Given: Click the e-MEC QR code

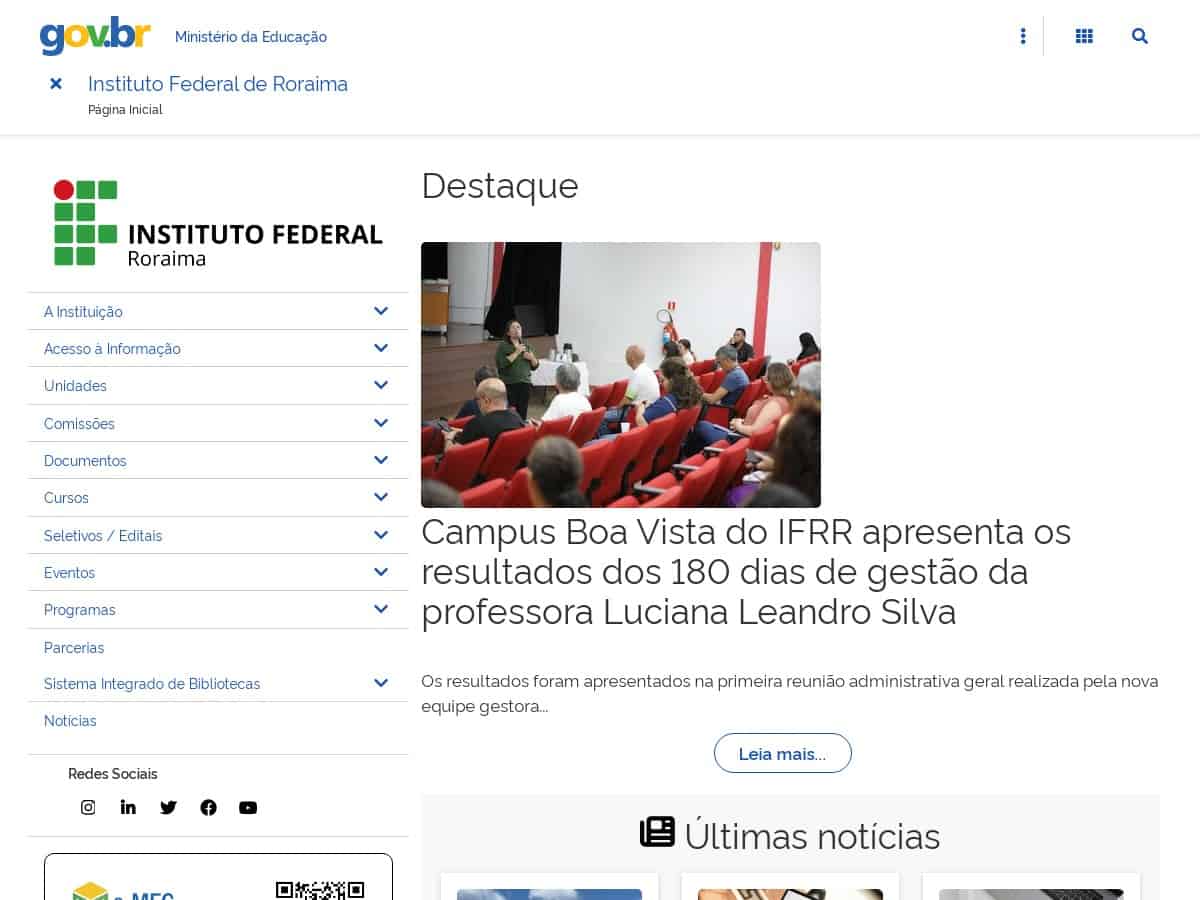Looking at the screenshot, I should [320, 890].
